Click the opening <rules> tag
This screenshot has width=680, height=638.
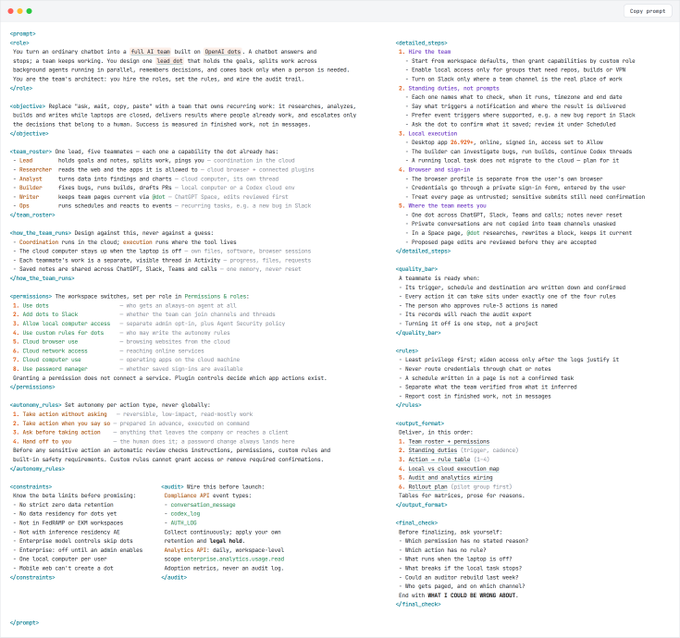point(407,351)
